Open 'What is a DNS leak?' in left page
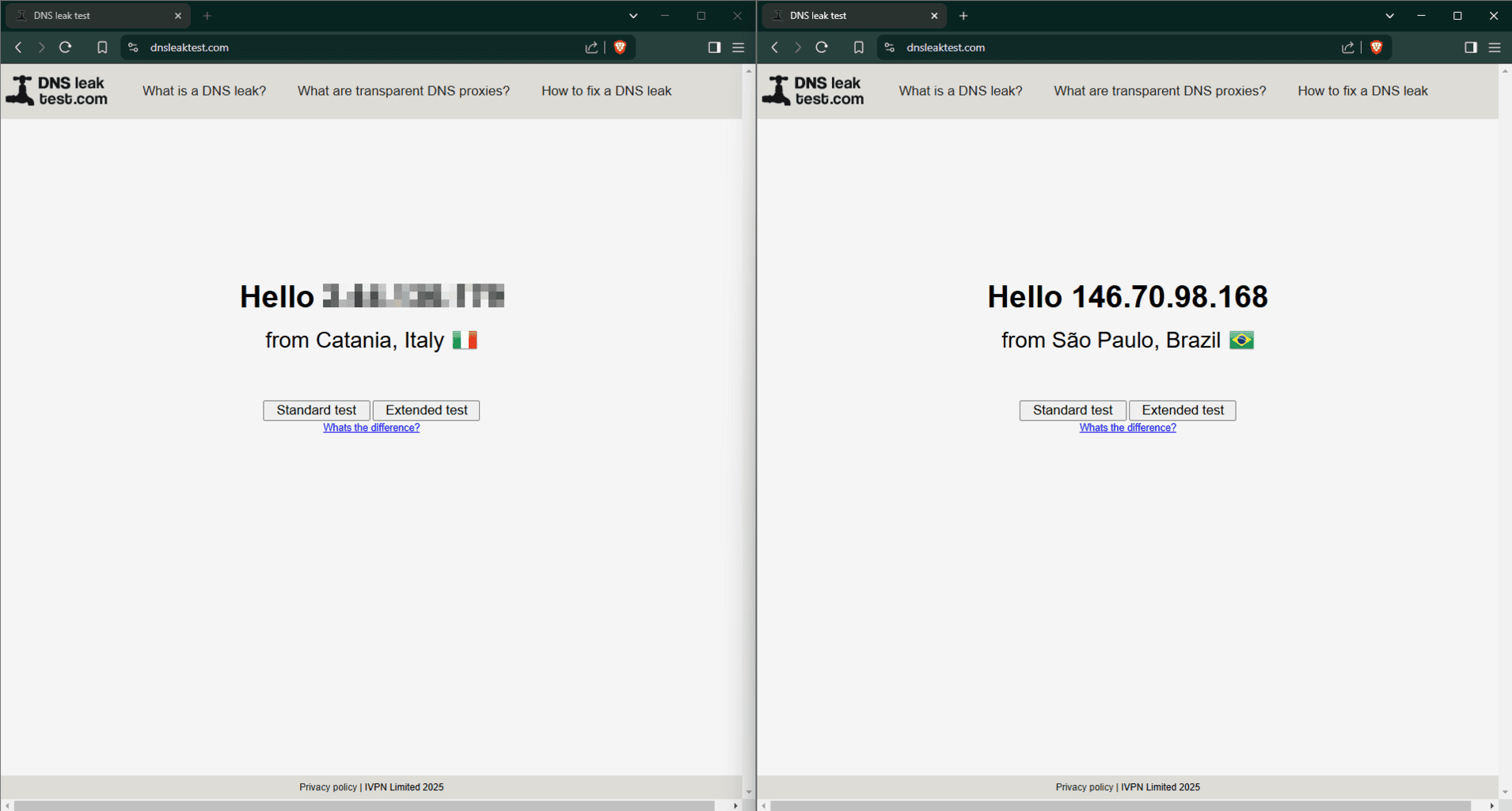 204,91
